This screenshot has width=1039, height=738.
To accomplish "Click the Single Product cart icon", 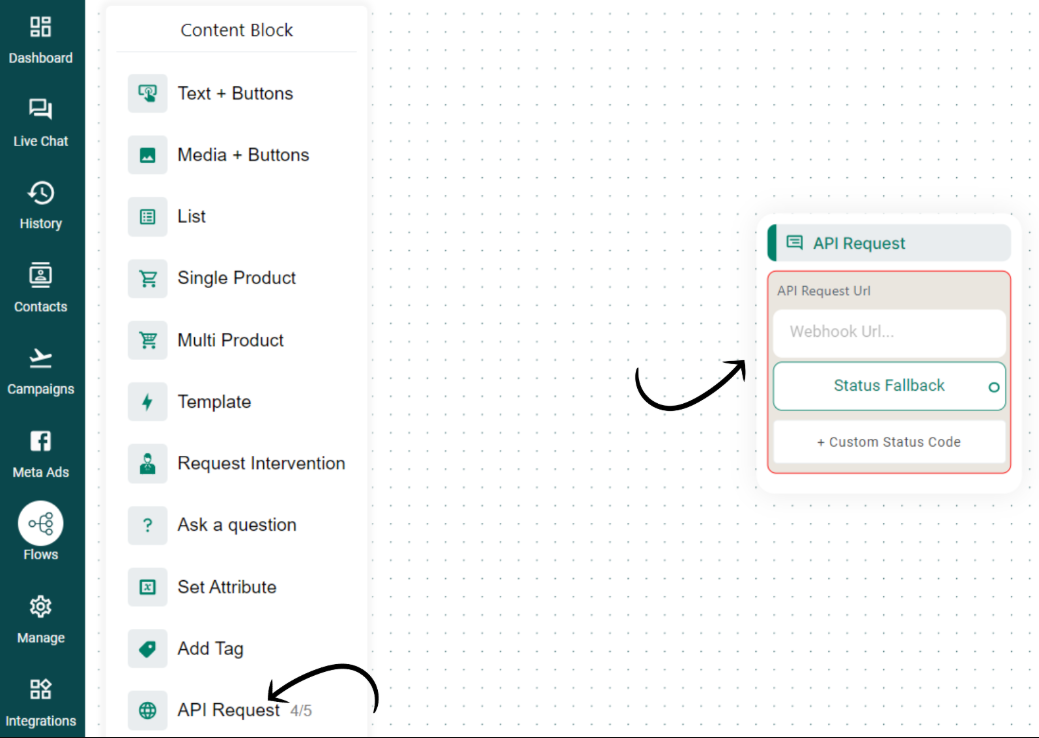I will 148,278.
